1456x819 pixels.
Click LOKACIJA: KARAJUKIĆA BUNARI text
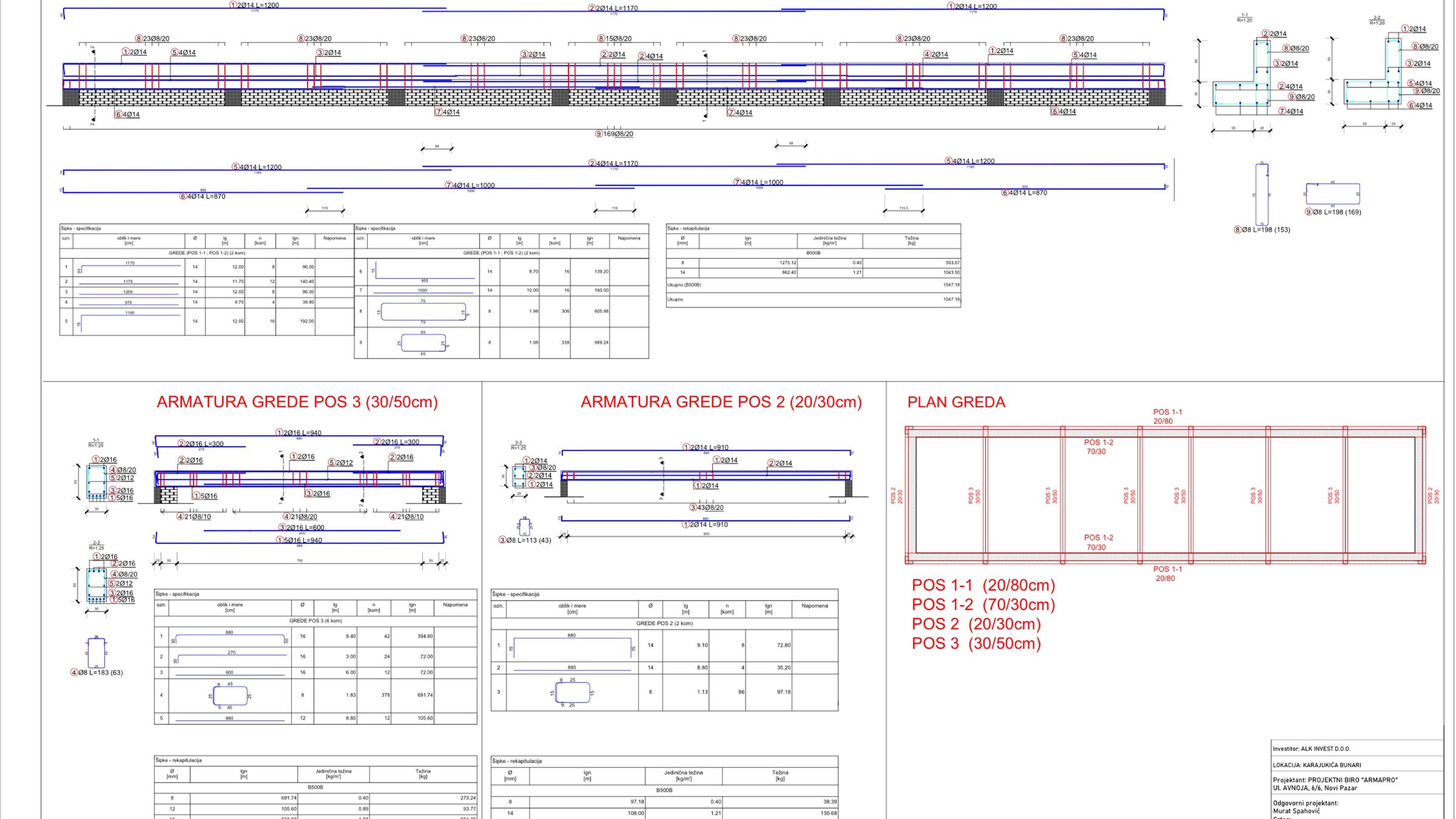(x=1317, y=766)
